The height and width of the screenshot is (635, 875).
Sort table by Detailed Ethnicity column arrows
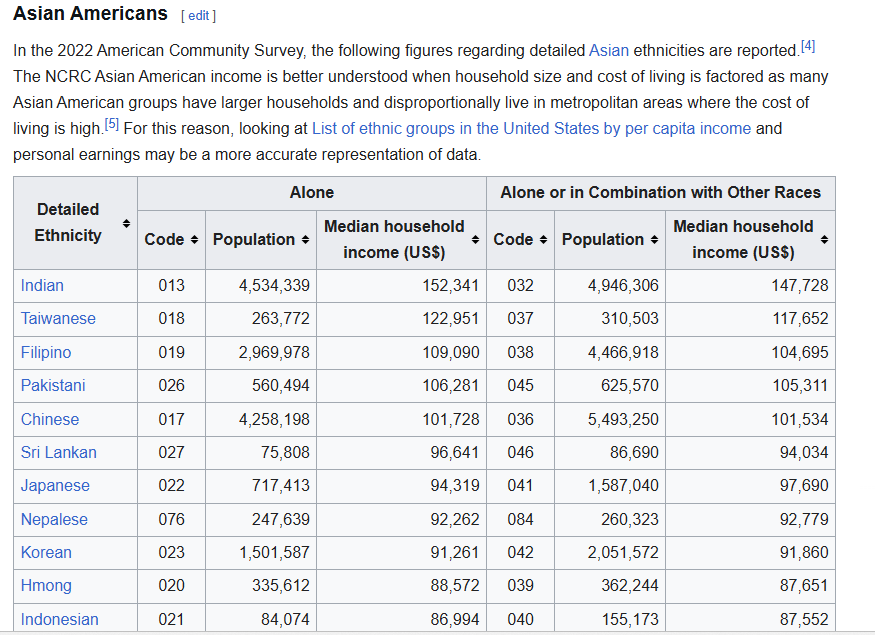click(x=126, y=223)
